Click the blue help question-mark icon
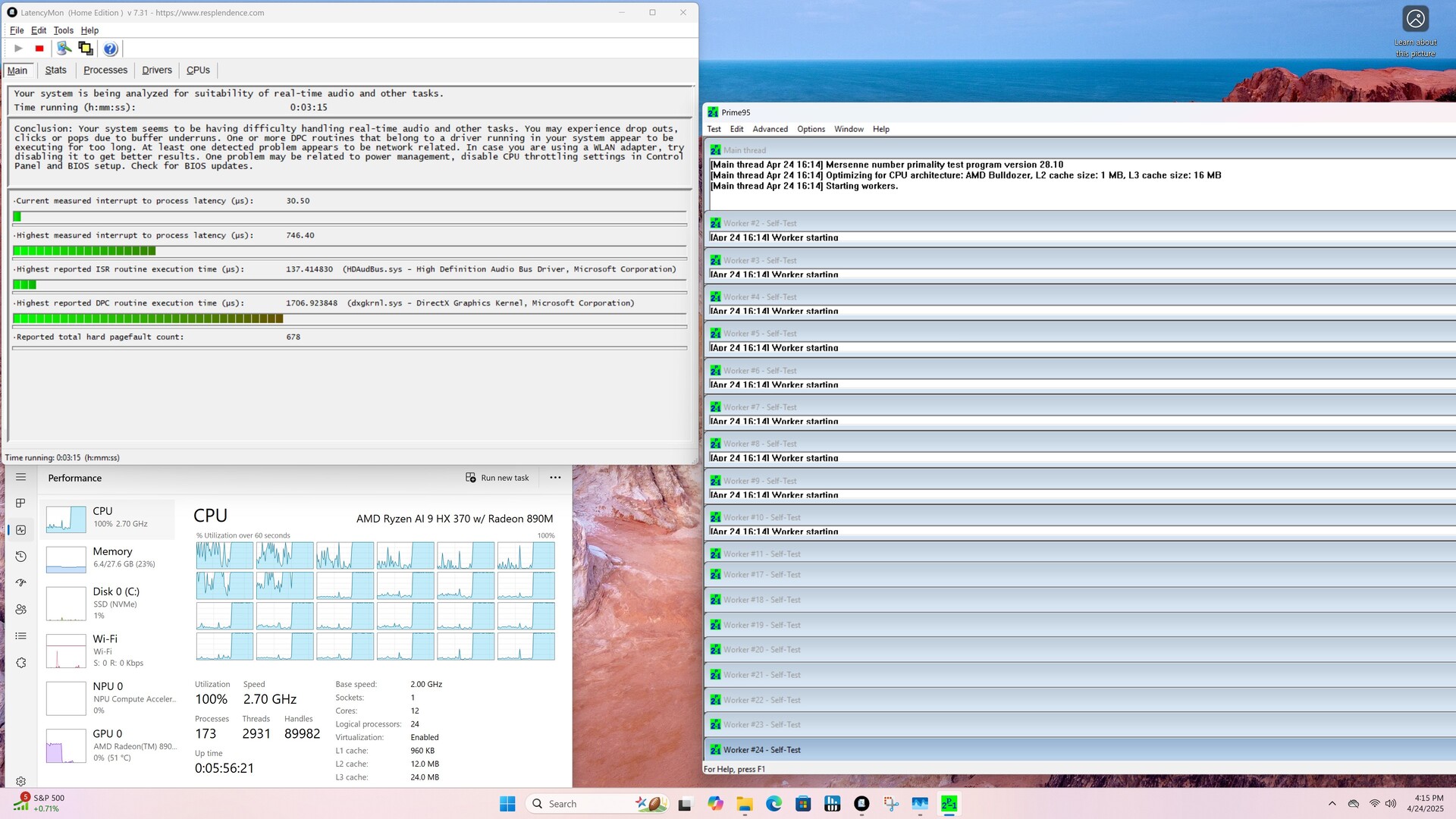1456x819 pixels. pyautogui.click(x=110, y=49)
